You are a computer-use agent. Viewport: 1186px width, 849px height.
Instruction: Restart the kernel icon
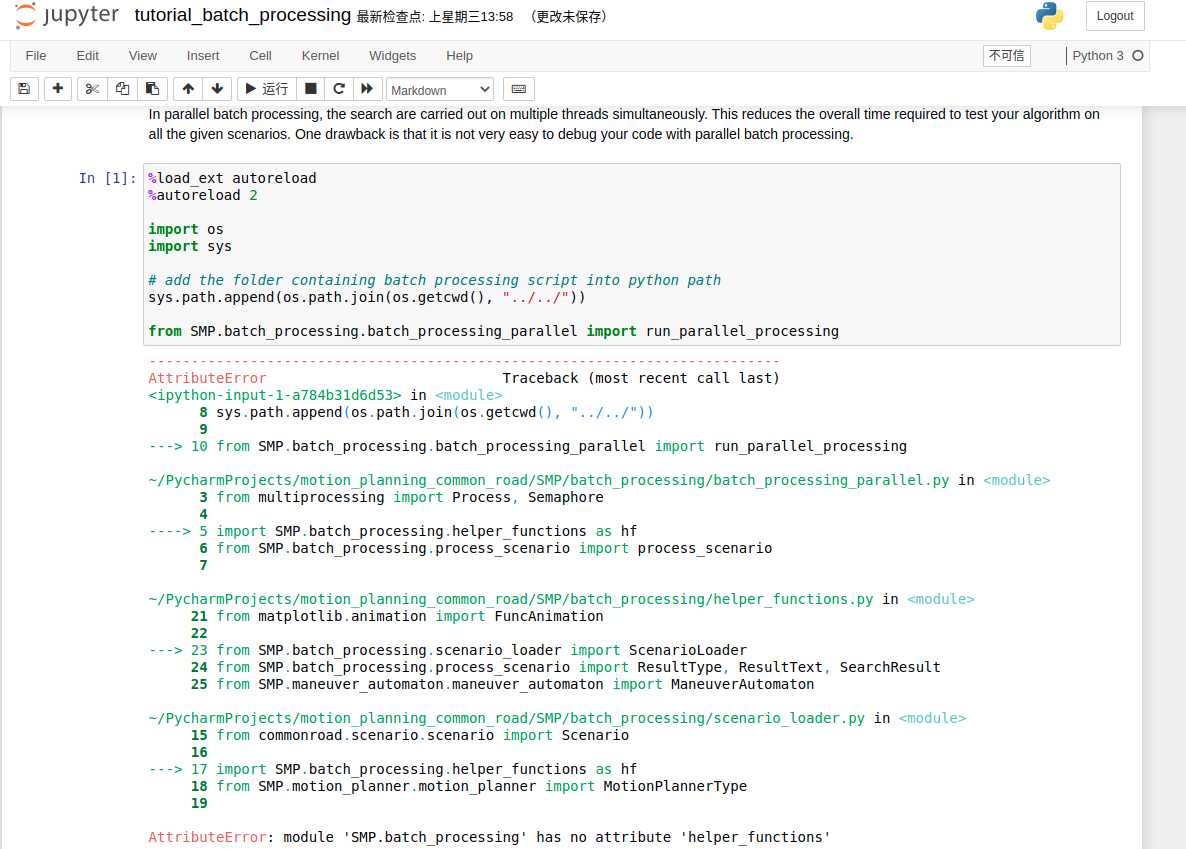pos(339,89)
